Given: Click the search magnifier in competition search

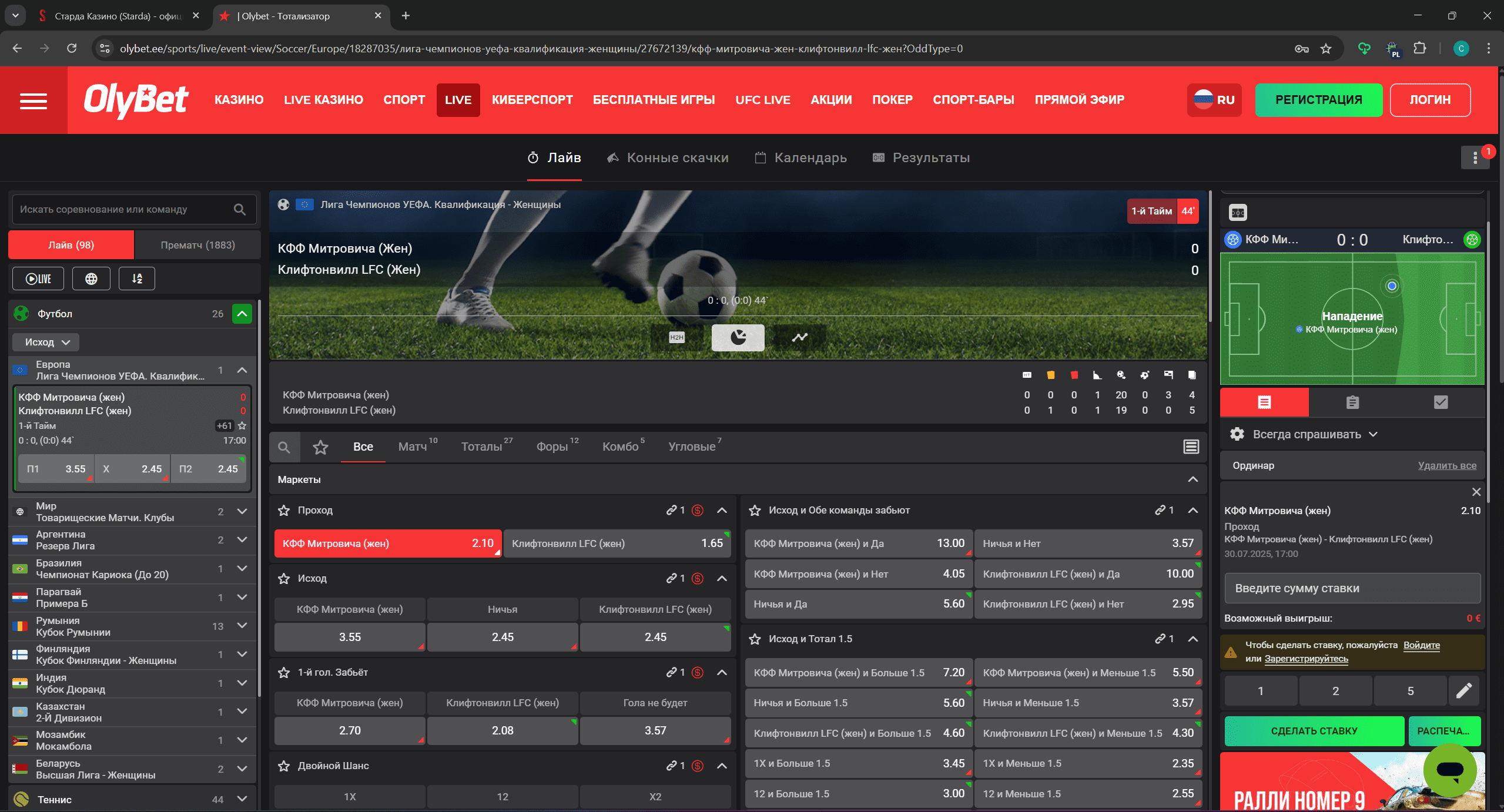Looking at the screenshot, I should 239,210.
